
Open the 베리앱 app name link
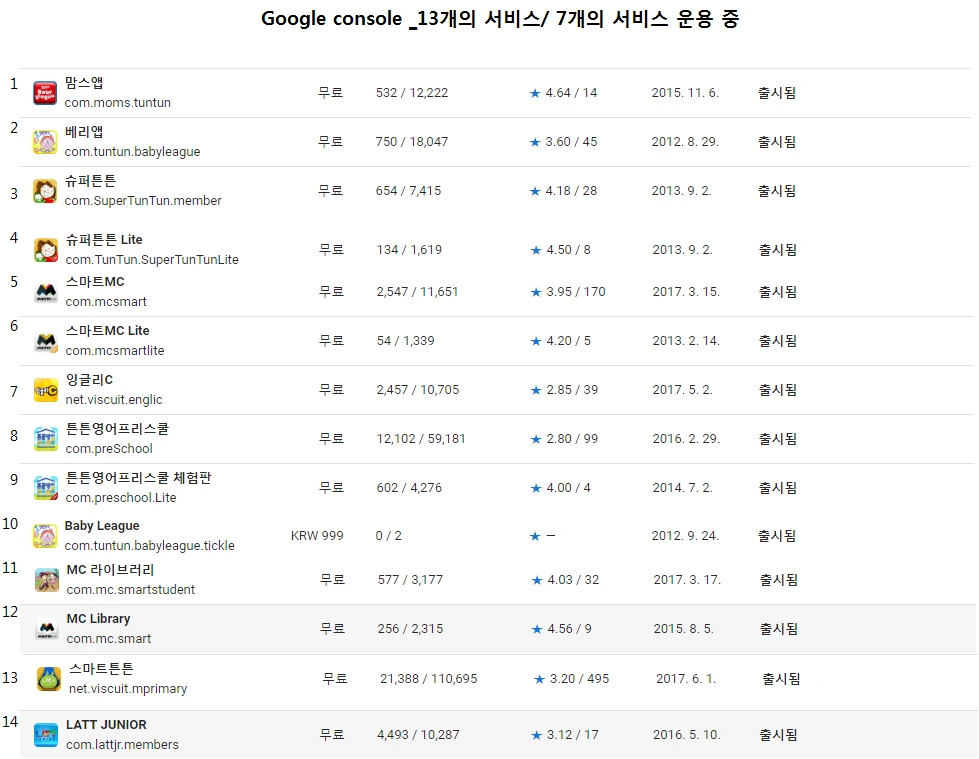(x=84, y=132)
